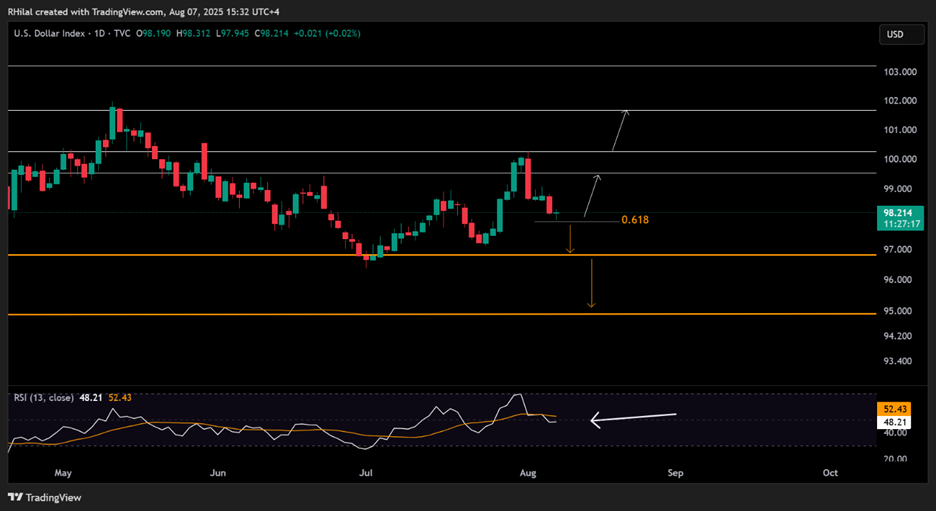Select the Aug label on the time axis

pyautogui.click(x=526, y=471)
